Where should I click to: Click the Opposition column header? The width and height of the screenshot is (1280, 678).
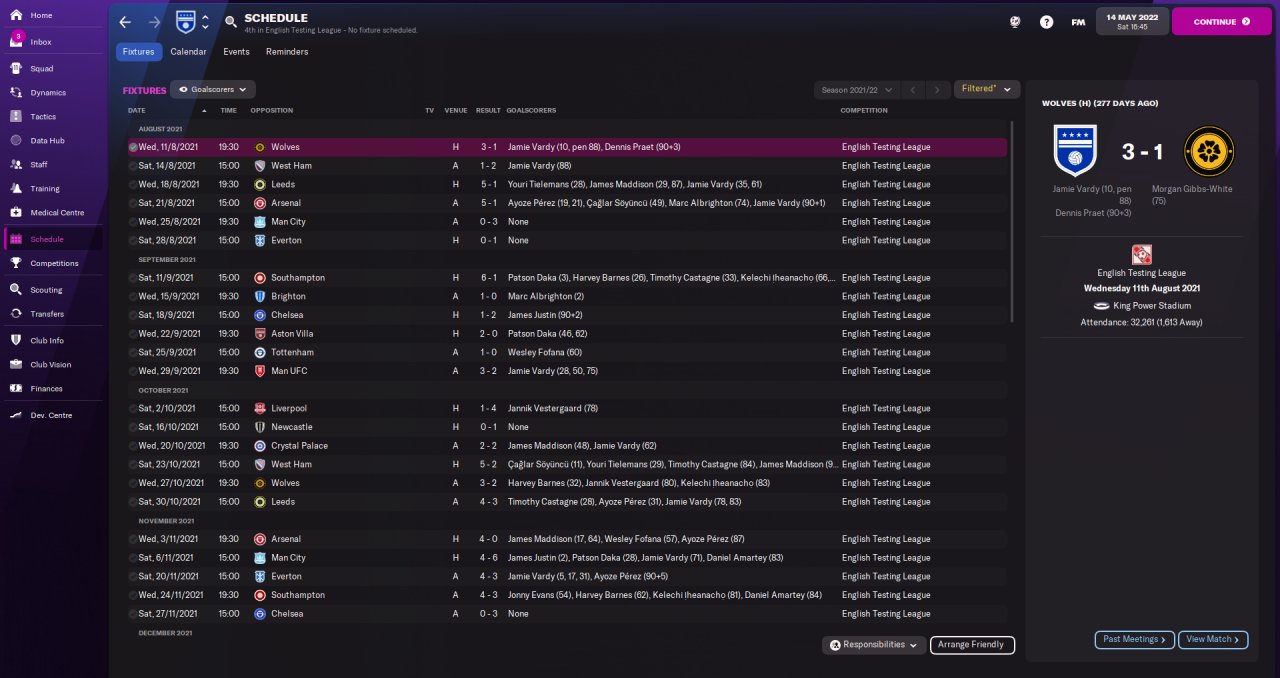(272, 110)
